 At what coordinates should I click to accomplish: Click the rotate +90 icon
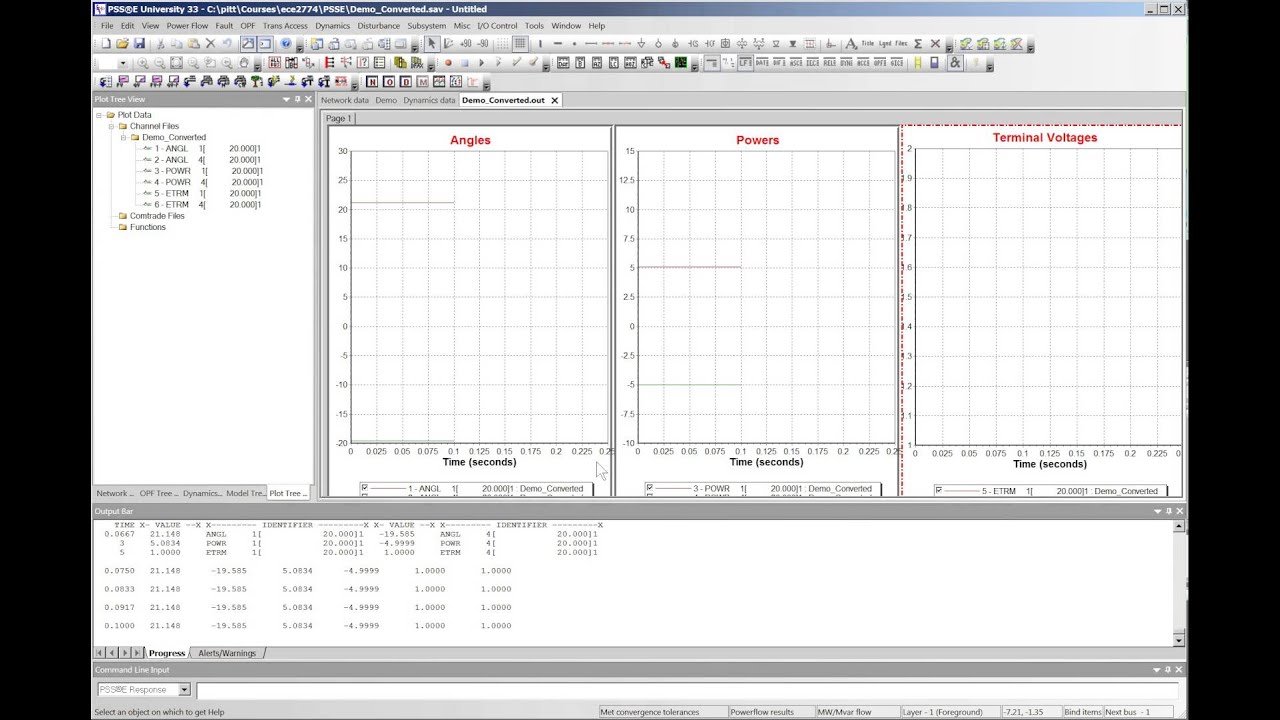pyautogui.click(x=465, y=44)
